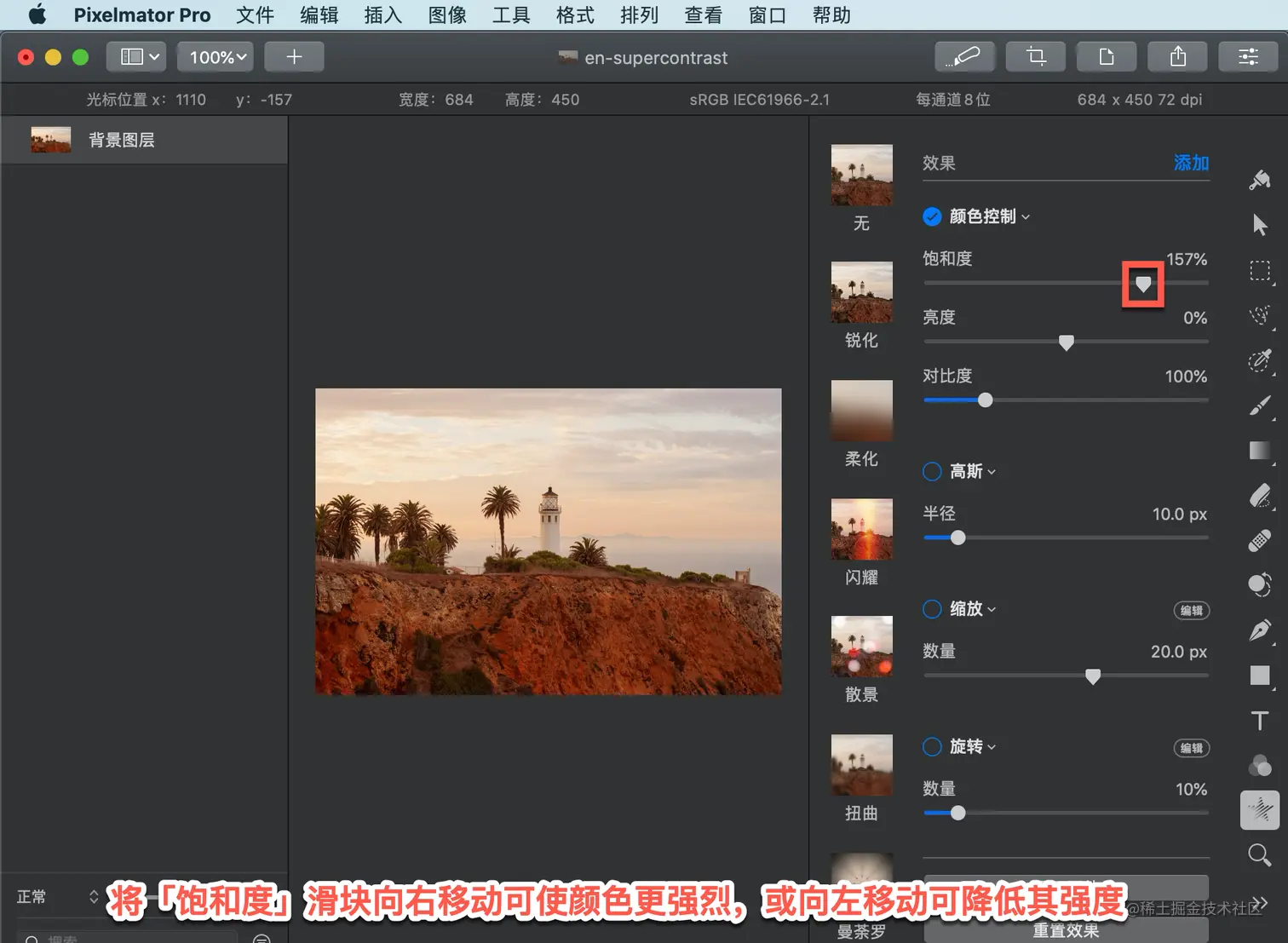Click the 编辑 button for 缩放 effect
This screenshot has height=943, width=1288.
(x=1192, y=611)
